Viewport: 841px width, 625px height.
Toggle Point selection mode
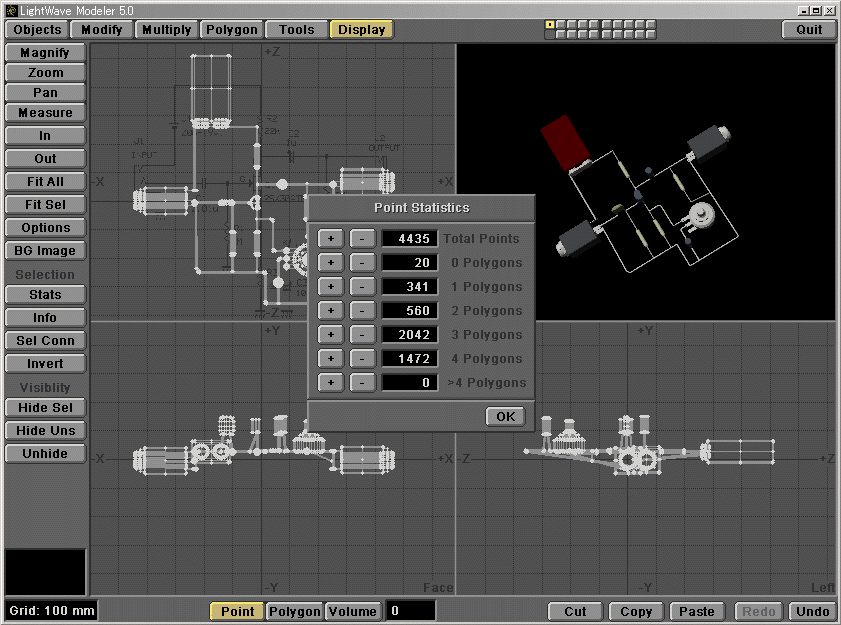(x=237, y=611)
